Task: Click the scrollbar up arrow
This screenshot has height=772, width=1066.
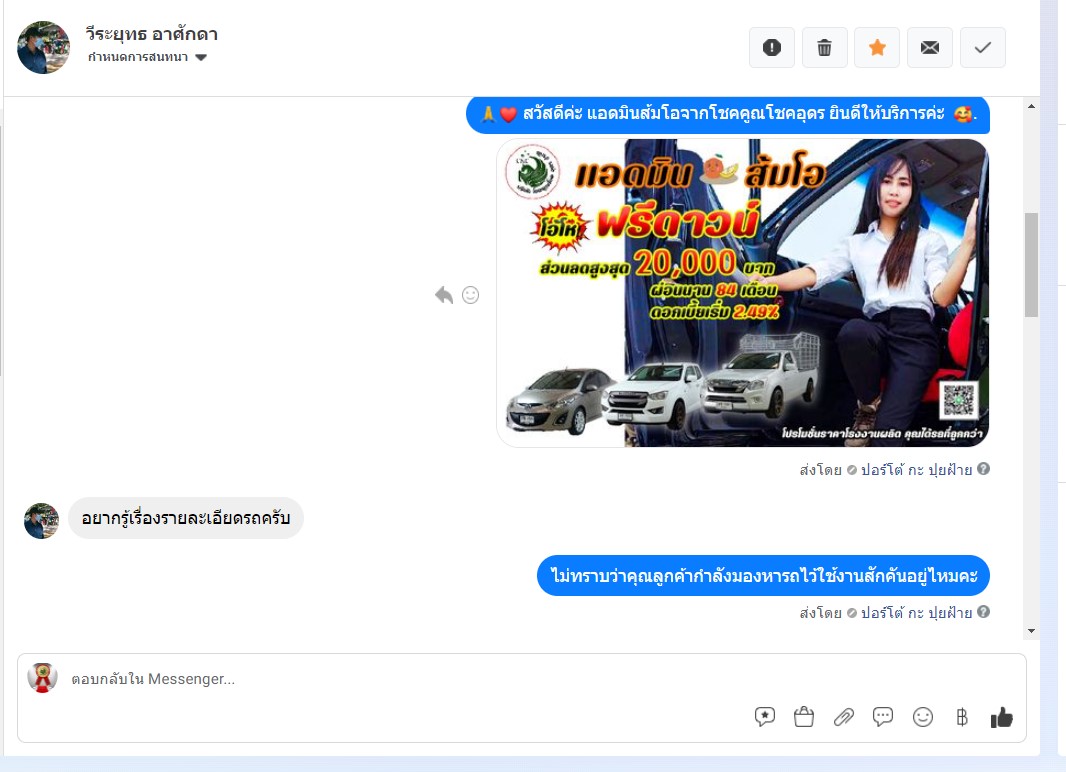Action: [1031, 107]
